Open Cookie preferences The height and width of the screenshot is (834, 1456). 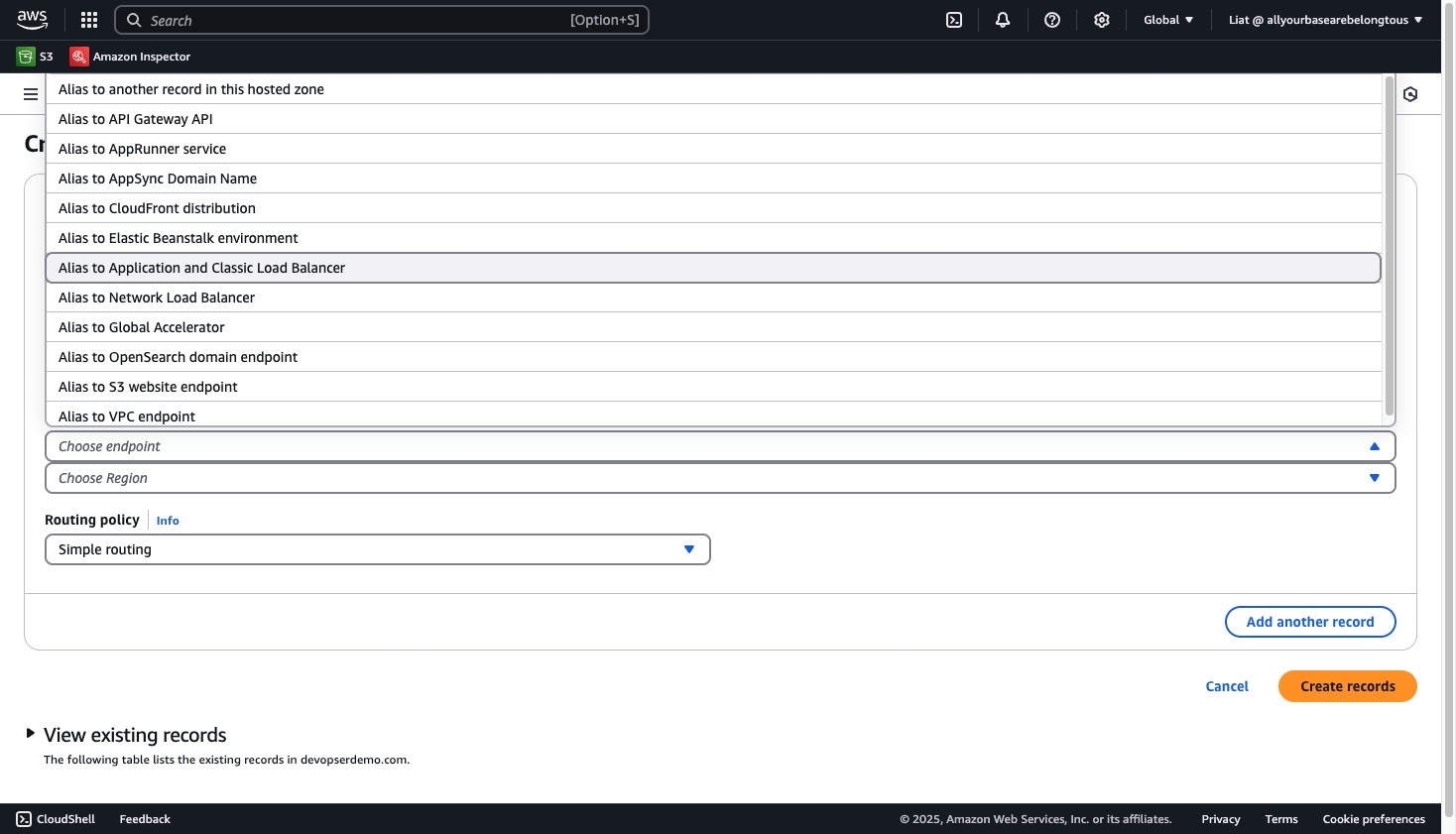[1374, 819]
